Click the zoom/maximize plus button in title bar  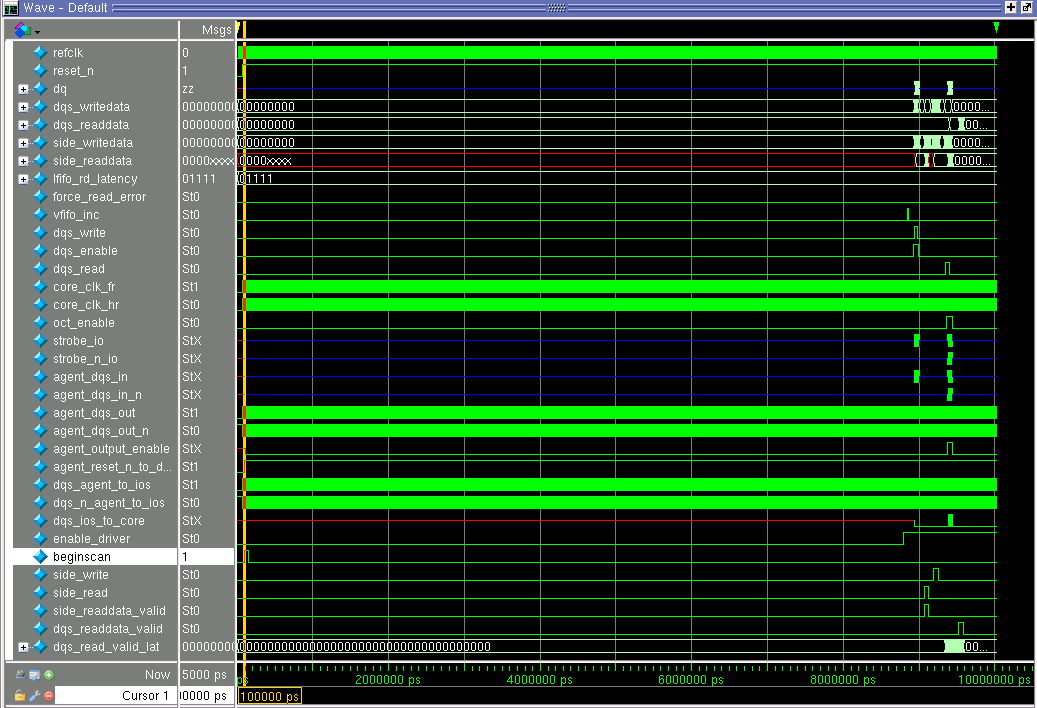[1011, 7]
